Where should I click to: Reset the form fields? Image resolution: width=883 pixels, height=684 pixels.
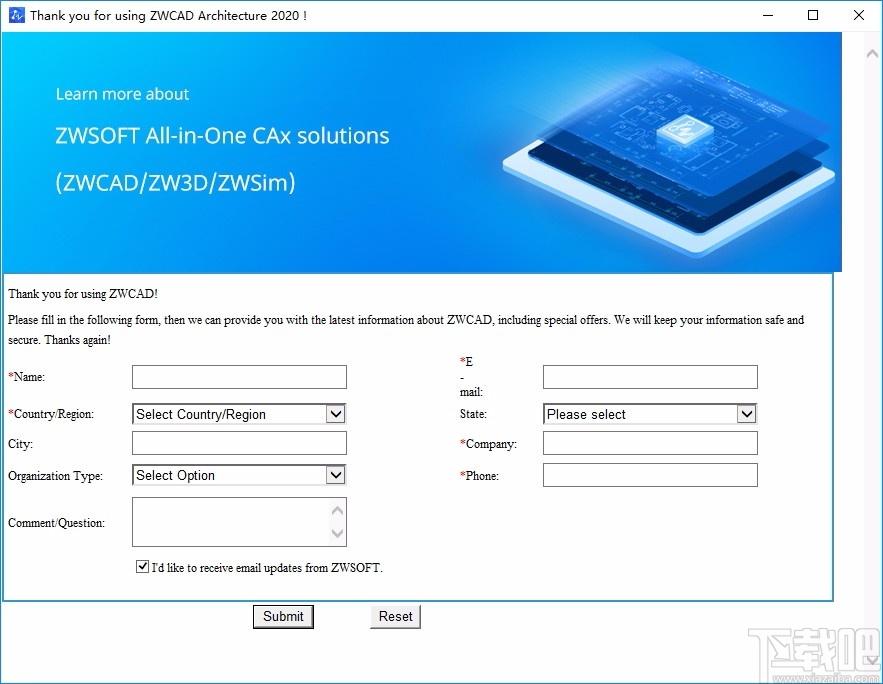(395, 616)
